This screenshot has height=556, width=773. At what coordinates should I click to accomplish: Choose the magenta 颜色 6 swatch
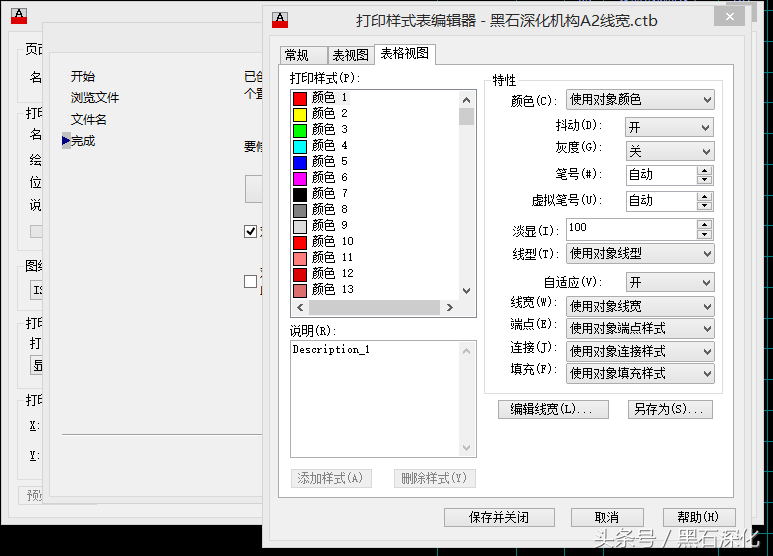300,178
